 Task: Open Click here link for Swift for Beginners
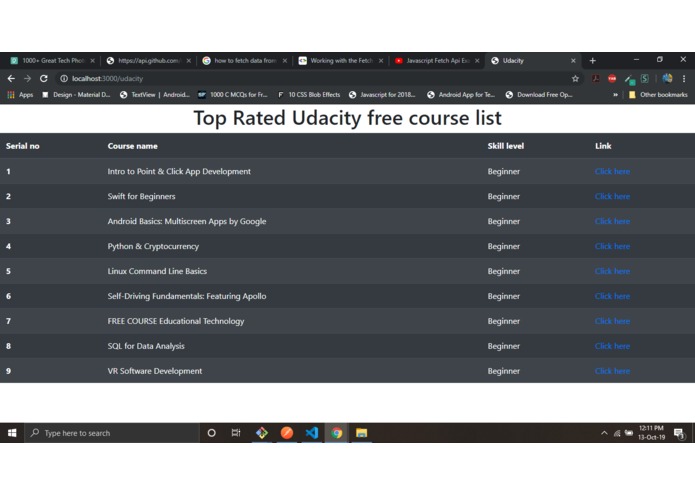pos(612,196)
